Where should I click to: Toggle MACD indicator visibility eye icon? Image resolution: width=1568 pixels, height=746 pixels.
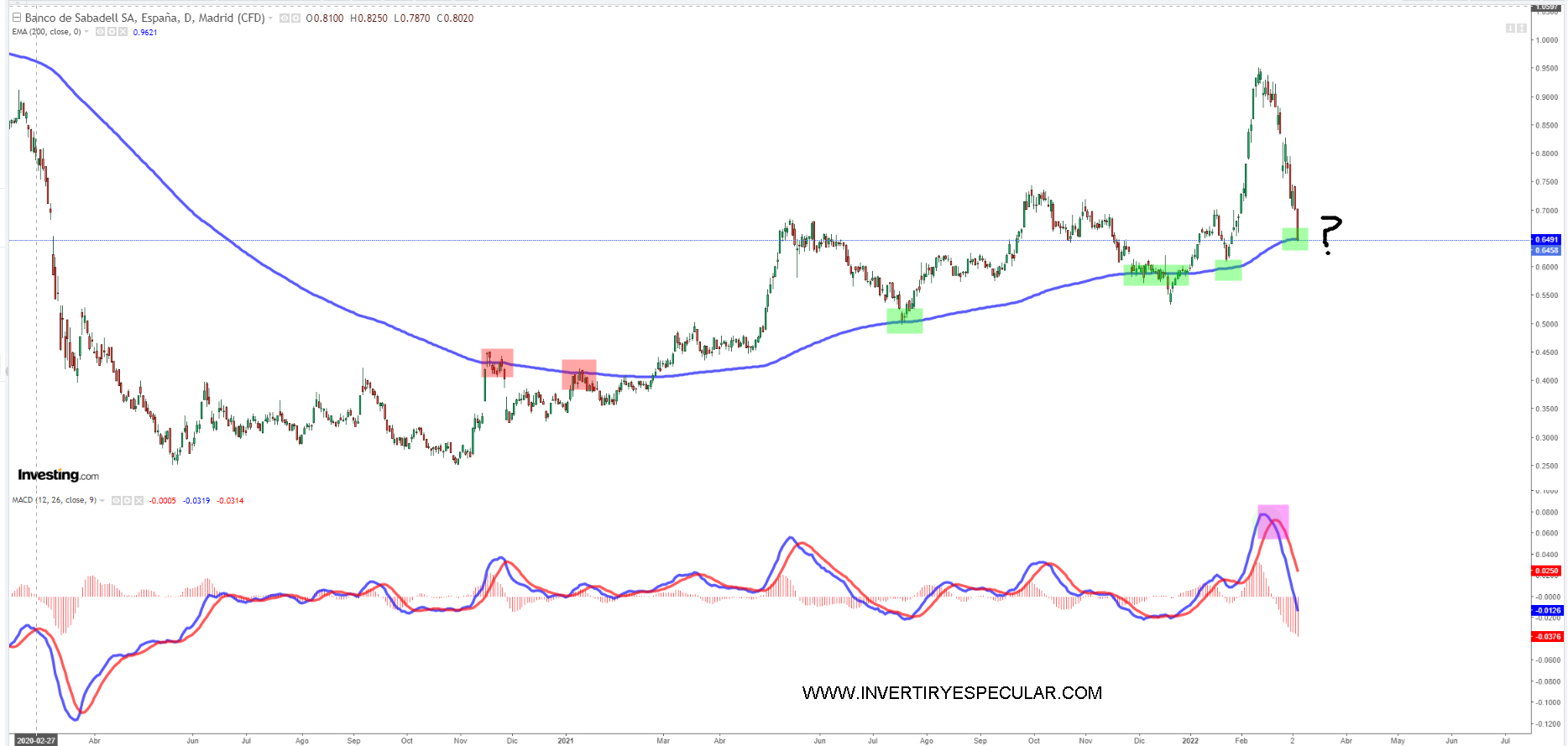coord(116,501)
